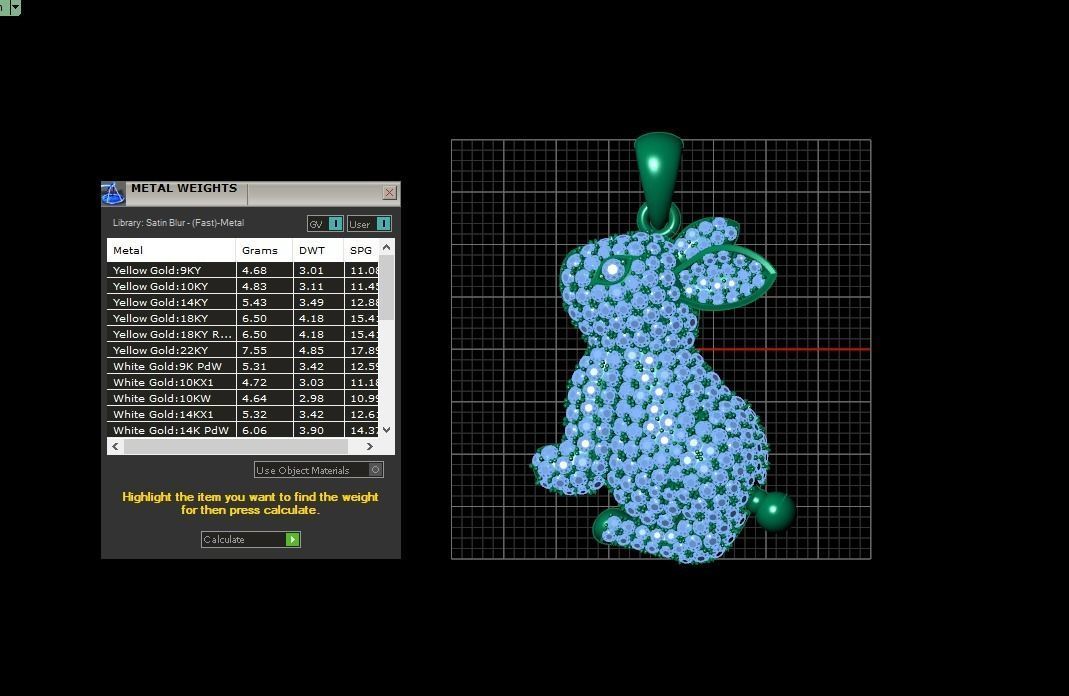Click the horizontal scroll-left arrow
This screenshot has height=696, width=1069.
[x=115, y=447]
